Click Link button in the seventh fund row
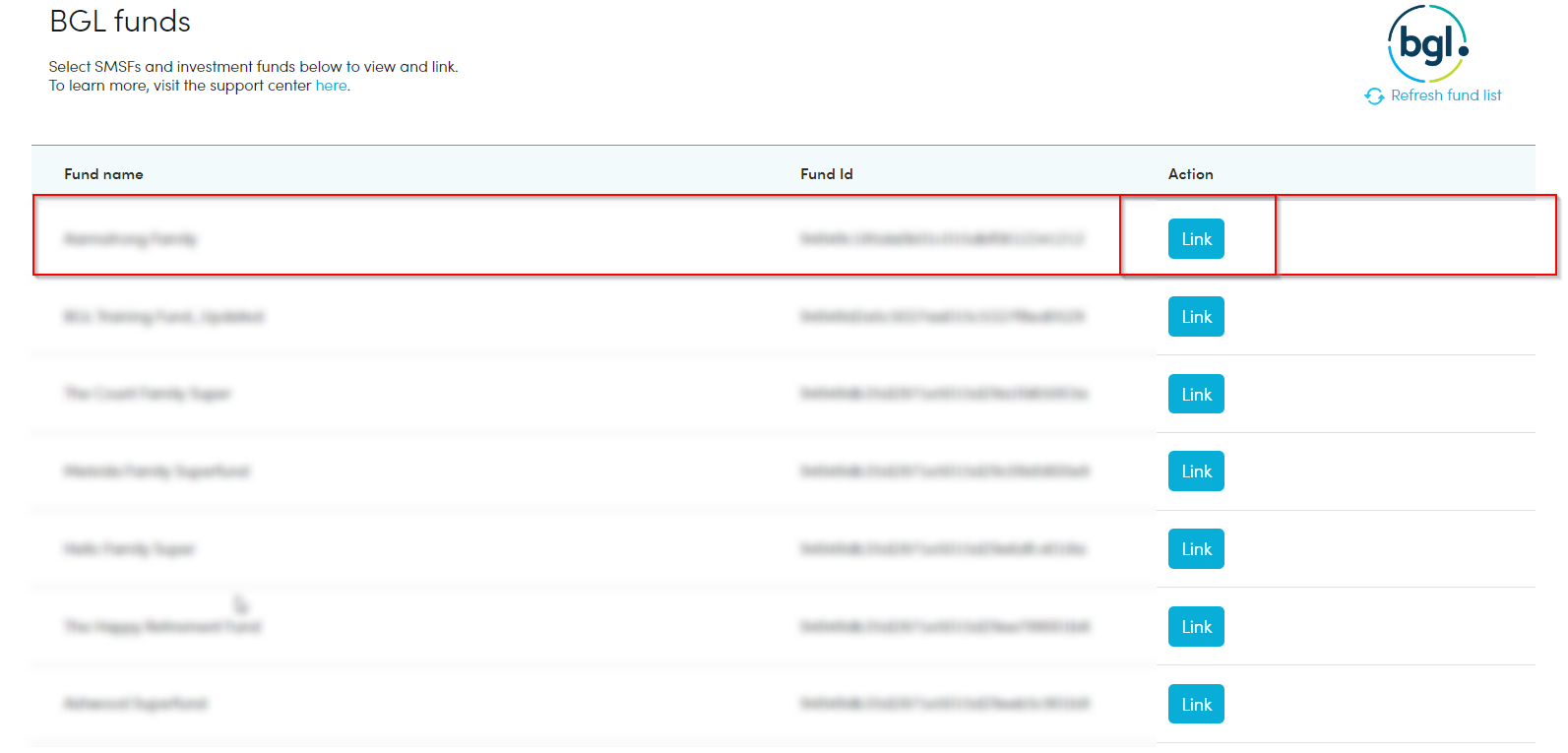This screenshot has height=753, width=1568. [x=1196, y=704]
